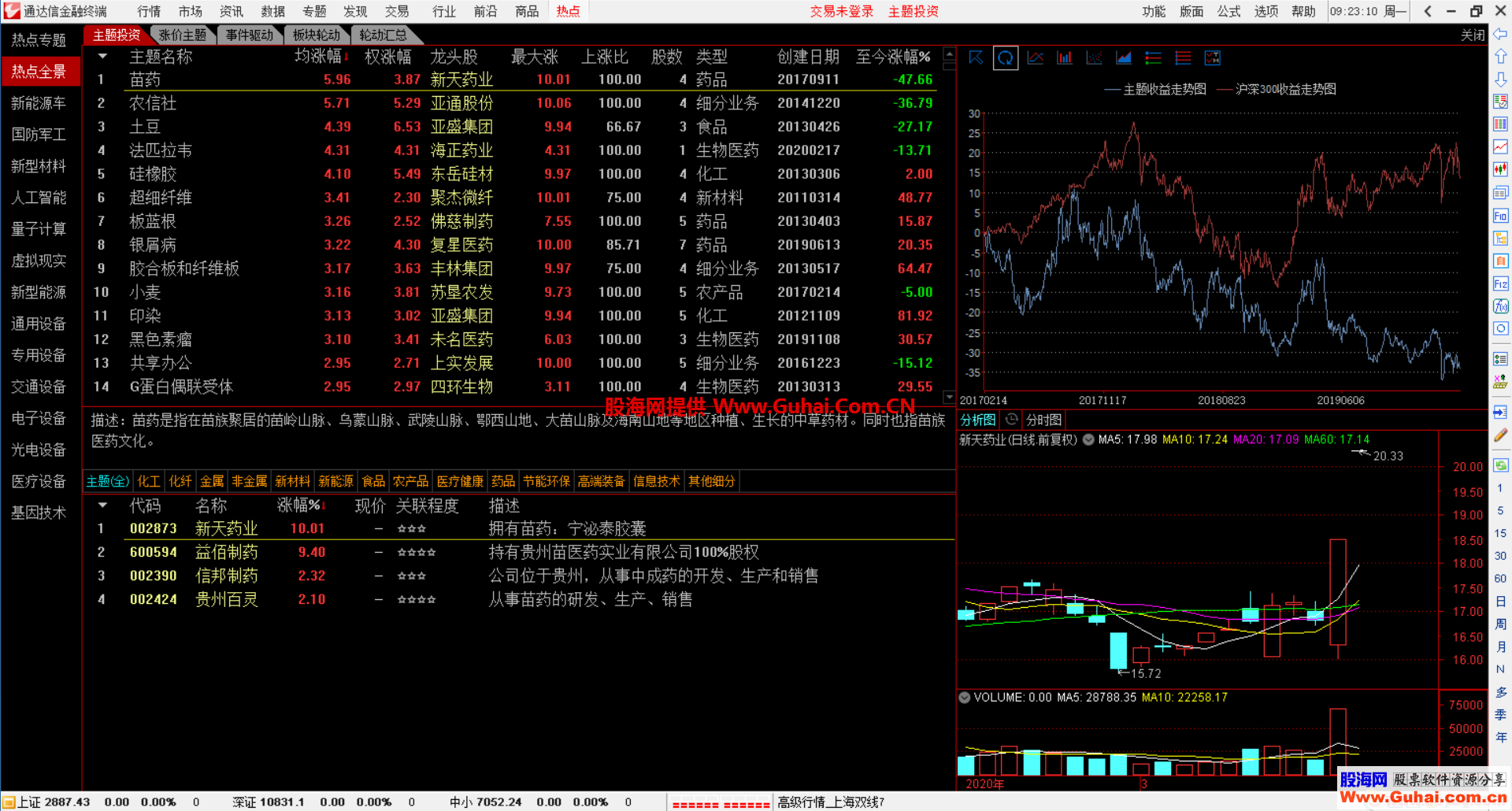
Task: Filter by 药品 category
Action: tap(502, 481)
